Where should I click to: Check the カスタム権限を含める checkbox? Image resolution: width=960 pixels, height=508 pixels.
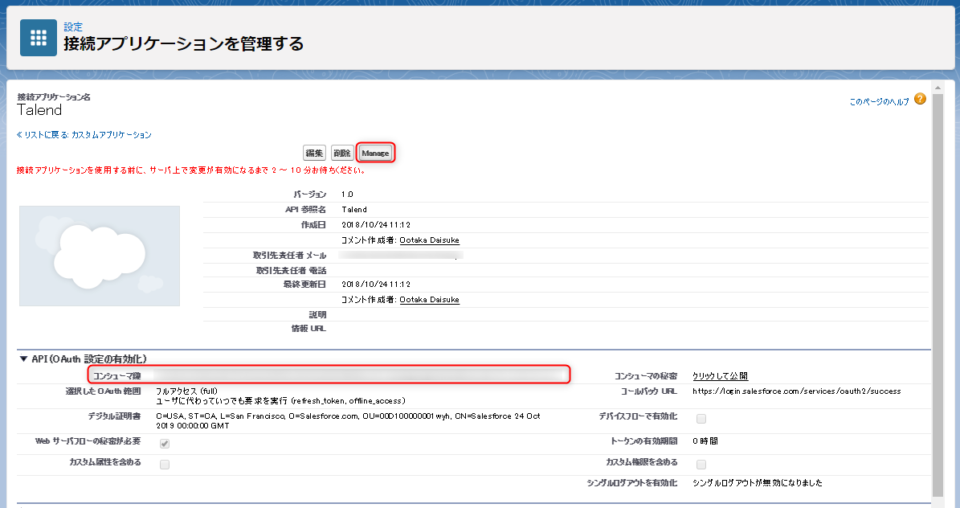701,464
